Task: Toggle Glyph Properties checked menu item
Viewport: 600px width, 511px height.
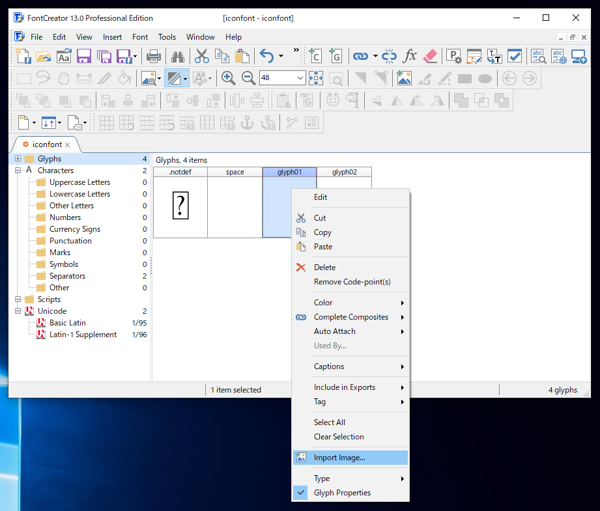Action: [351, 493]
